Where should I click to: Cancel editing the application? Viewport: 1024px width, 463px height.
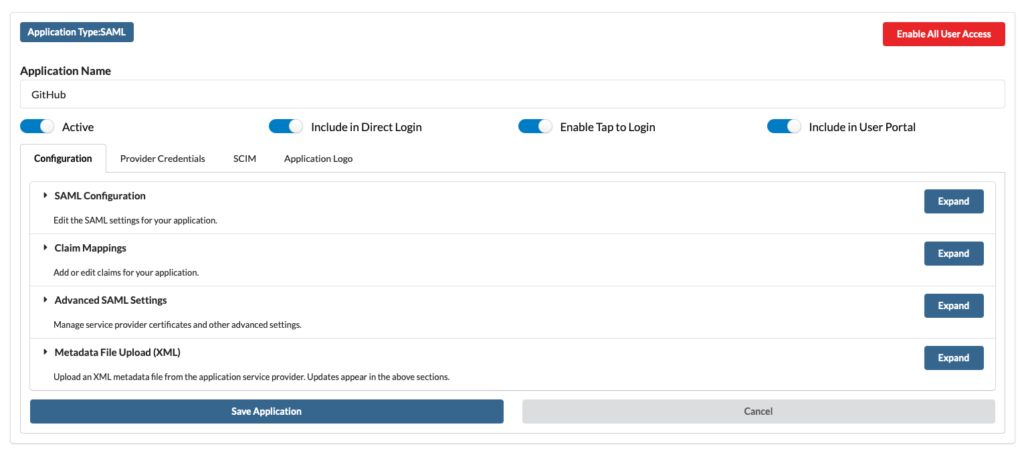[758, 411]
